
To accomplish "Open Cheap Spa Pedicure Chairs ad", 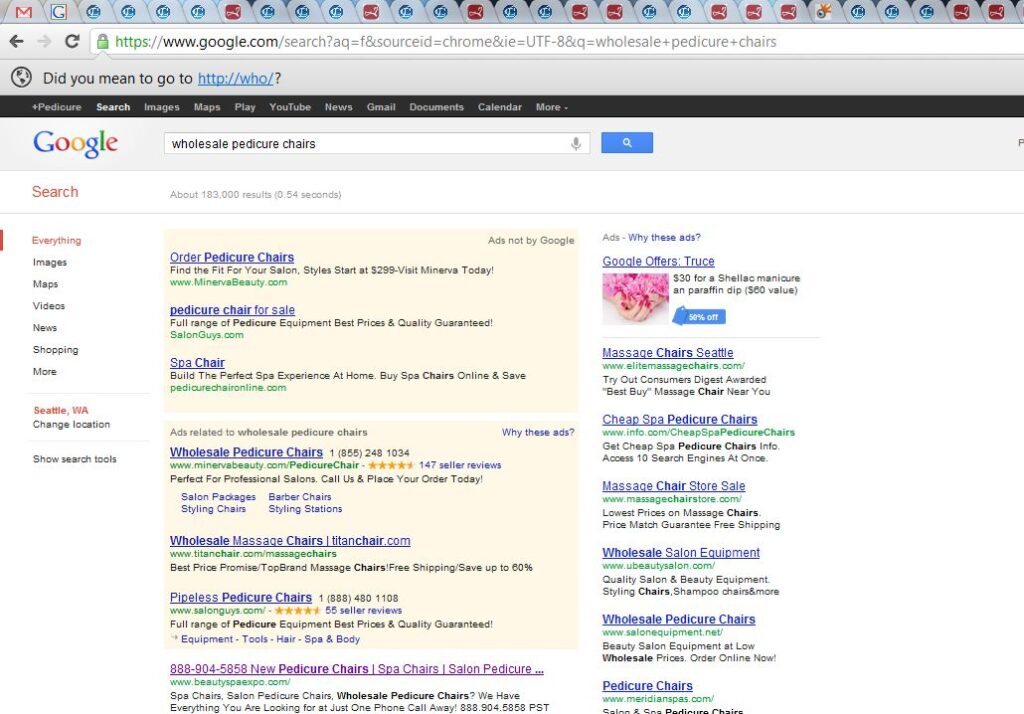I will (x=680, y=419).
